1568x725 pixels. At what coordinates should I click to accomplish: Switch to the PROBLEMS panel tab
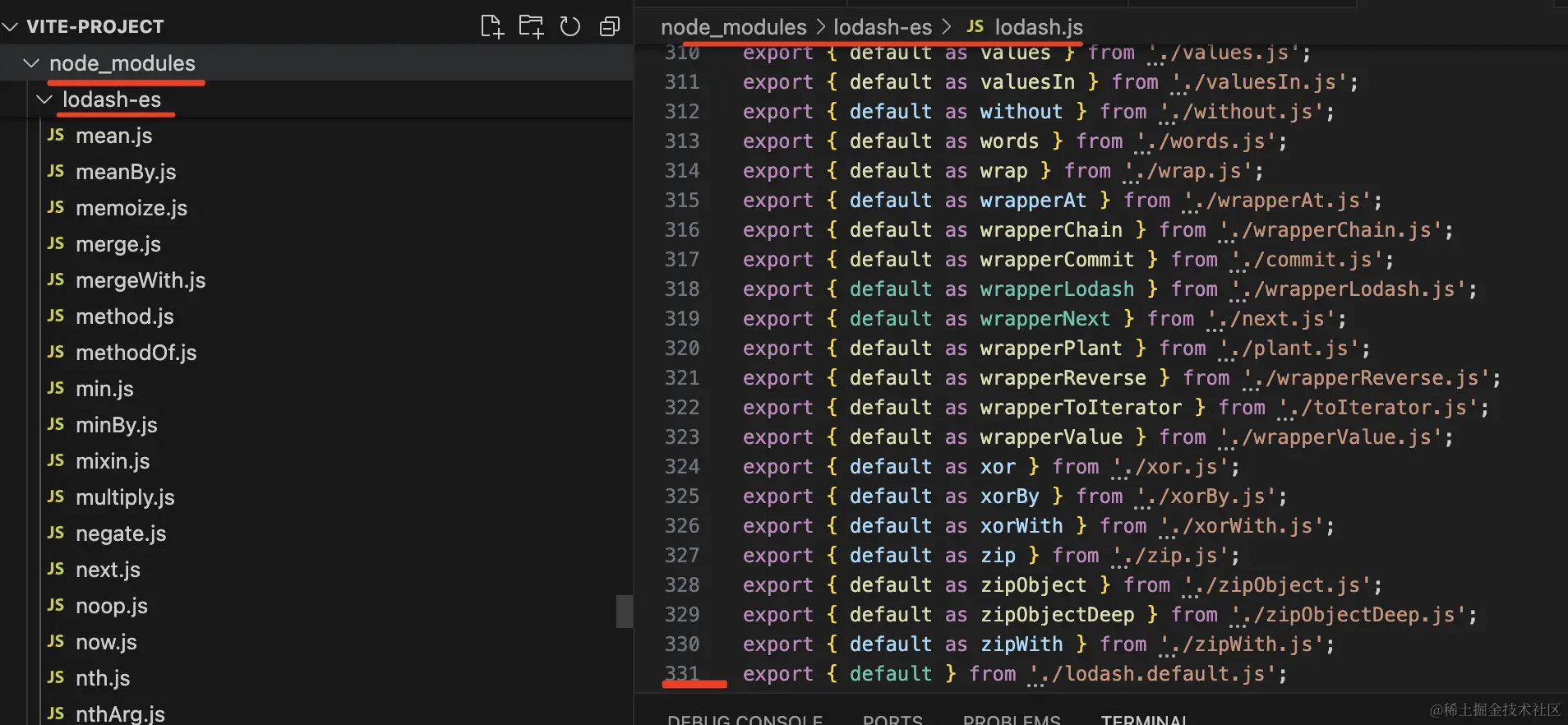(x=1012, y=719)
